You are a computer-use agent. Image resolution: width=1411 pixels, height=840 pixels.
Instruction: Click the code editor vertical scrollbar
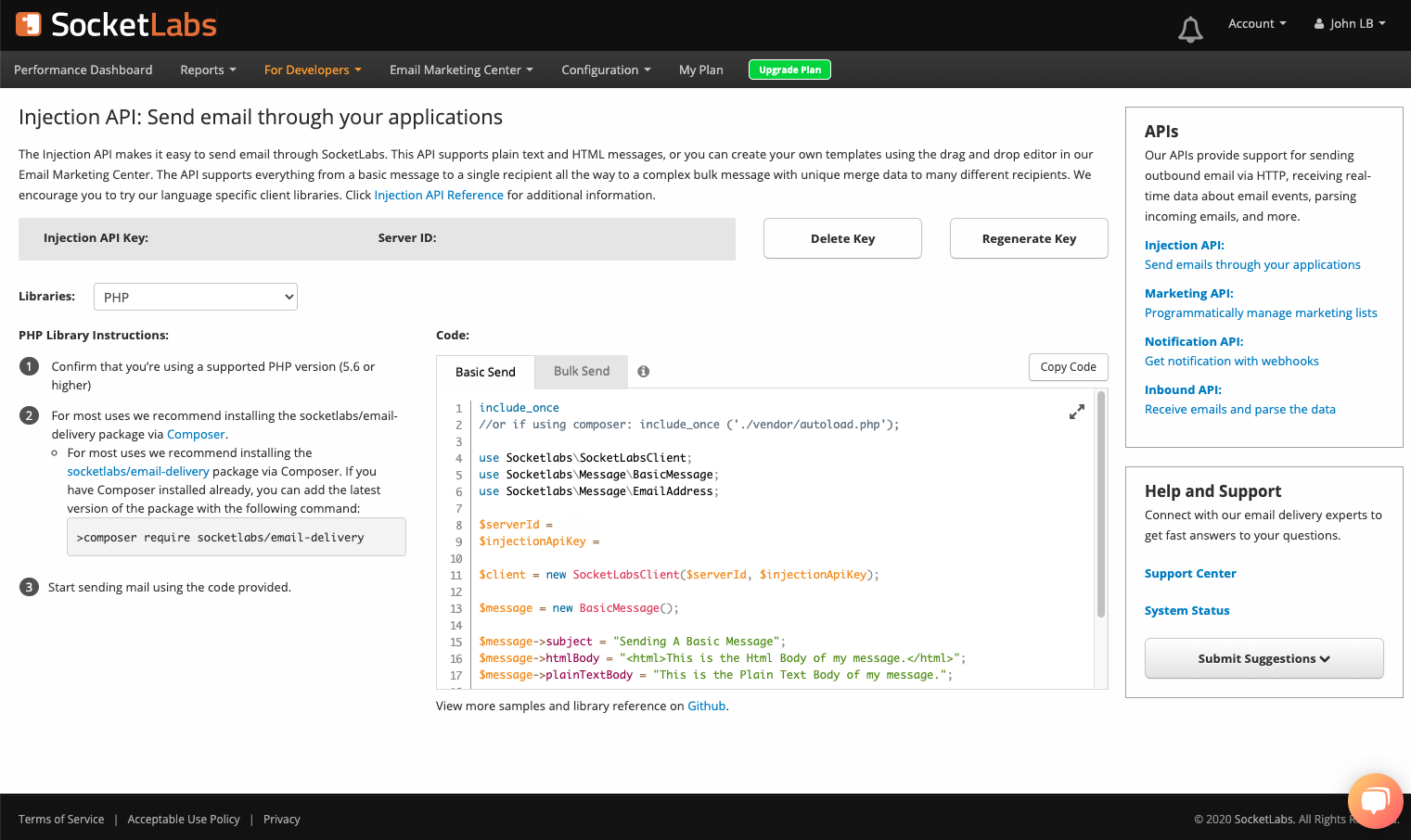click(x=1101, y=505)
